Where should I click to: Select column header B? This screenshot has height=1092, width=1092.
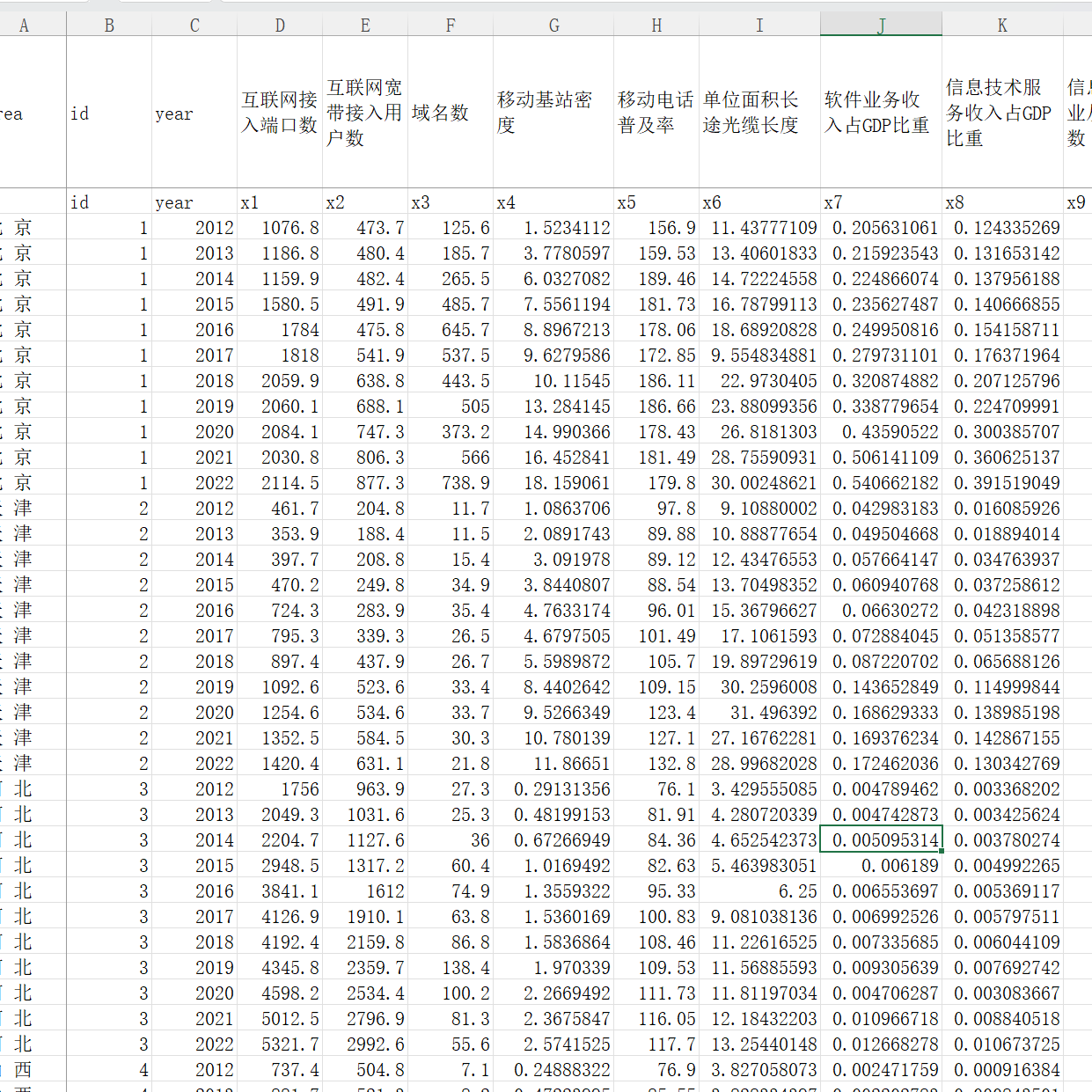(x=109, y=25)
